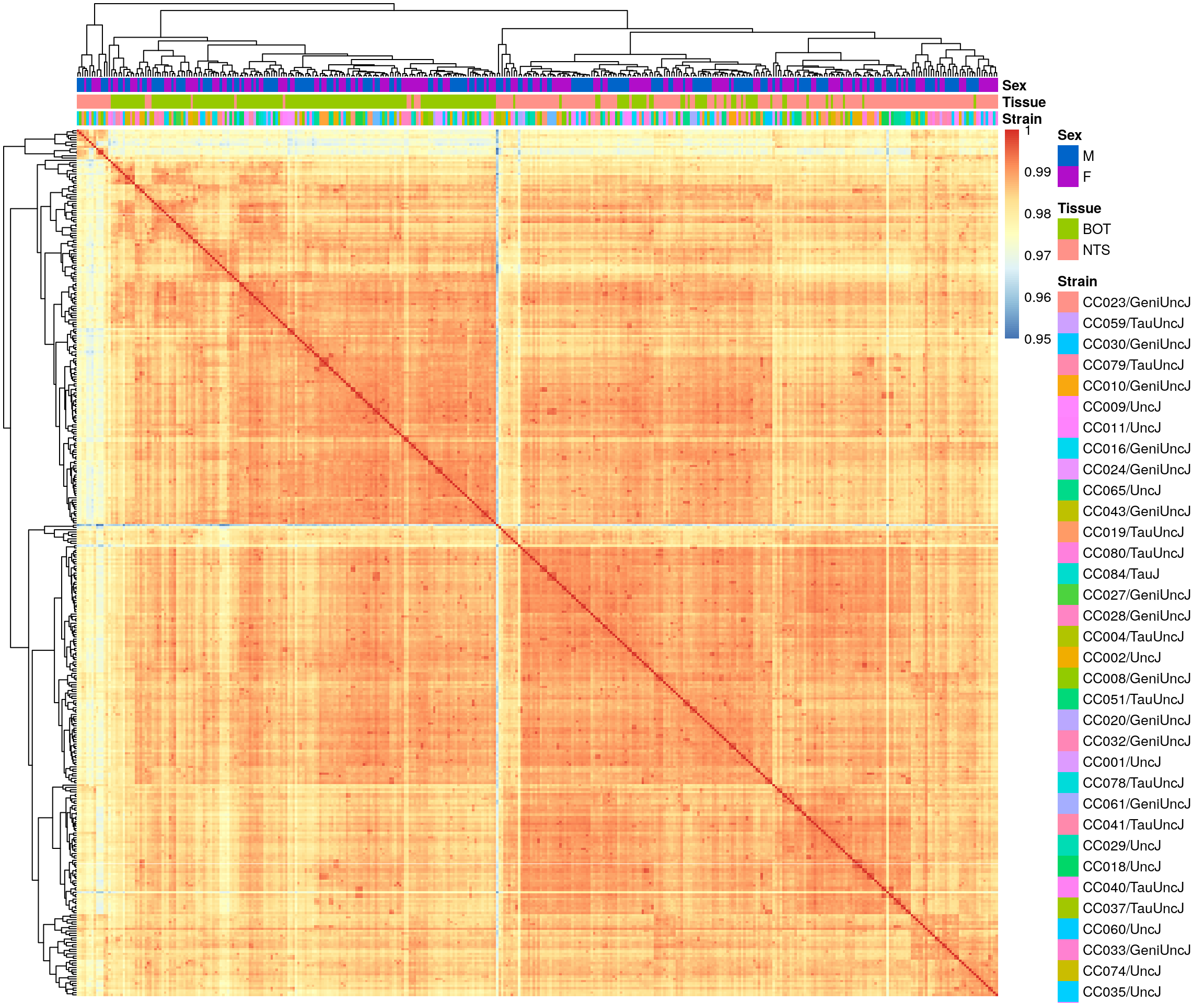The image size is (1204, 1003).
Task: Click the CC061/GeniUncJ strain swatch
Action: pyautogui.click(x=1068, y=803)
